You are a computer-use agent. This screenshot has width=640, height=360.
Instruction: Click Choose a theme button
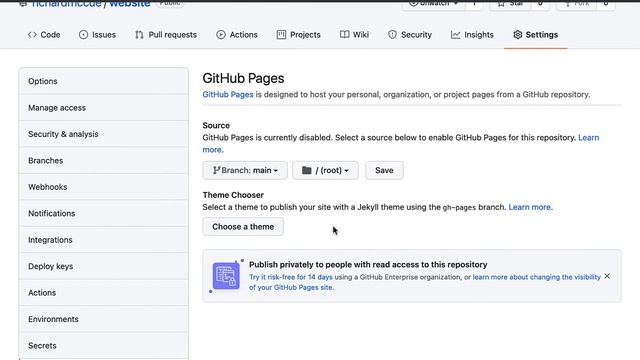pyautogui.click(x=243, y=227)
